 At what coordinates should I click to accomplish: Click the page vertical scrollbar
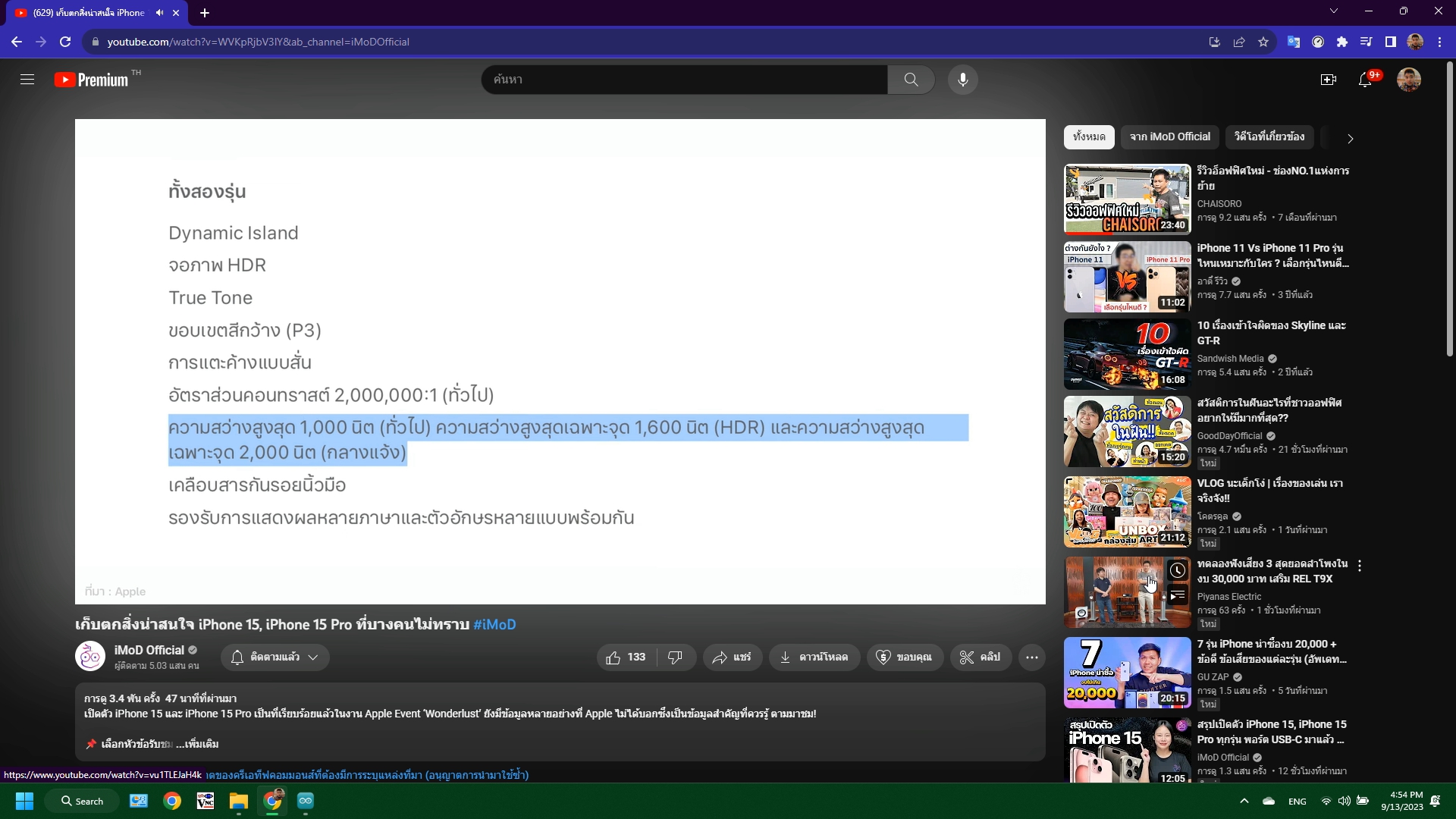tap(1450, 209)
